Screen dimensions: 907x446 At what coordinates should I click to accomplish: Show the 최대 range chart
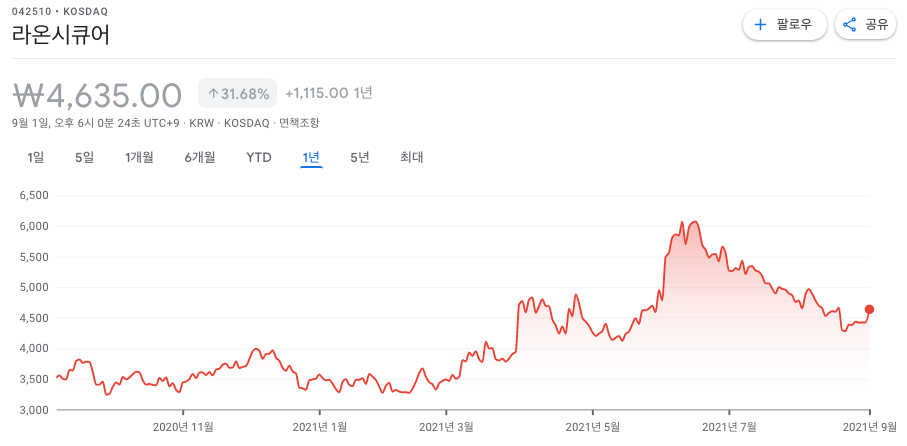[x=411, y=157]
